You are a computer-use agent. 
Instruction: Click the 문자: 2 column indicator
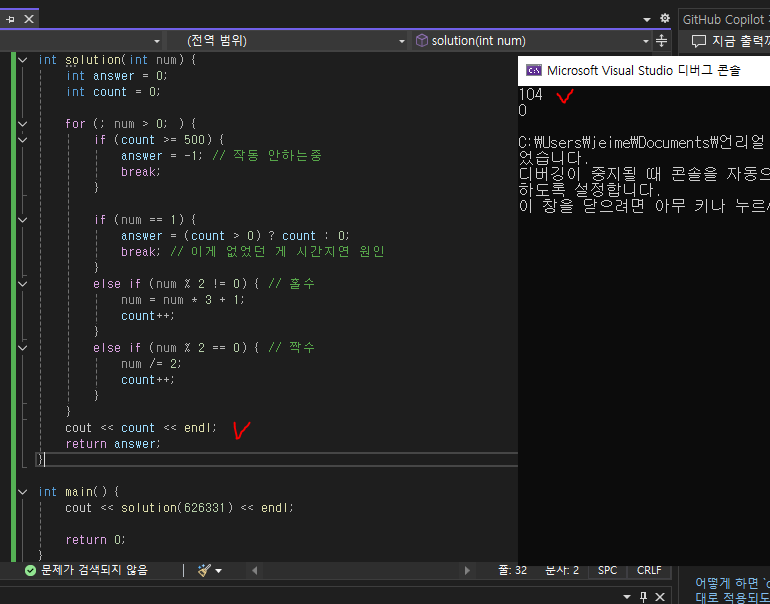[x=562, y=570]
